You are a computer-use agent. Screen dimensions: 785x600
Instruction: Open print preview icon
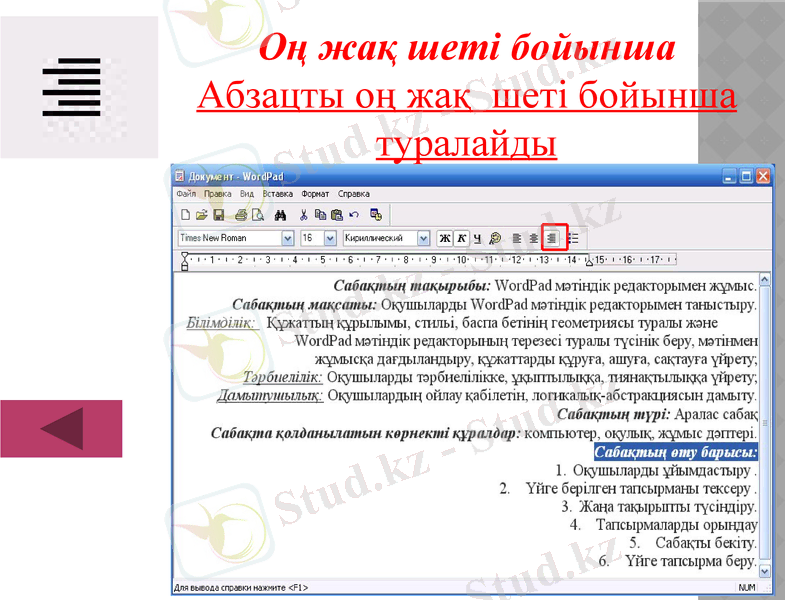coord(258,215)
